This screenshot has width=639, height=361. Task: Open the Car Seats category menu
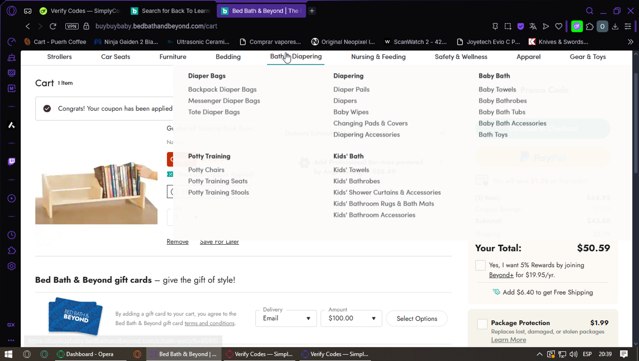(x=115, y=57)
